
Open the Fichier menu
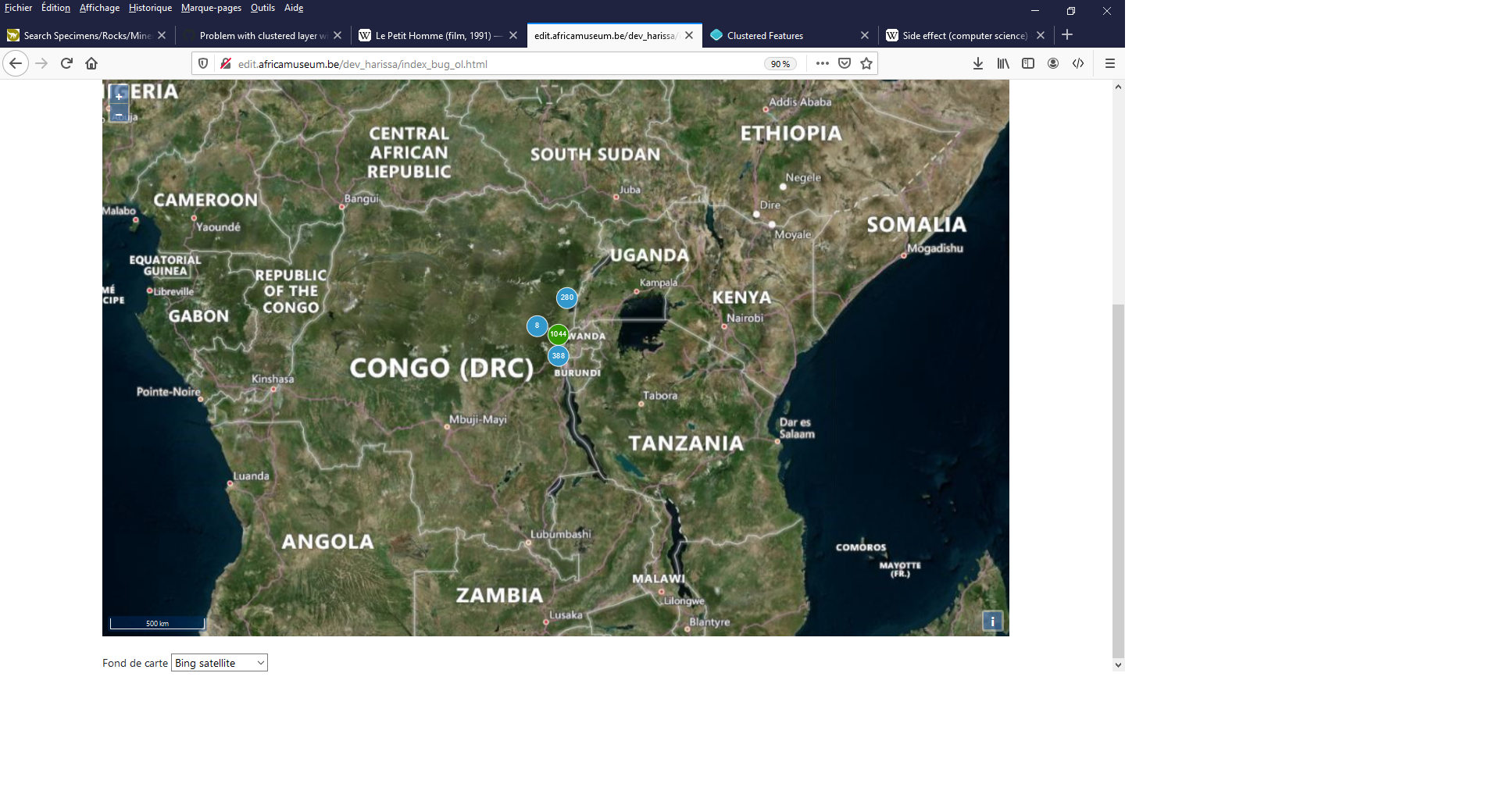(x=18, y=8)
